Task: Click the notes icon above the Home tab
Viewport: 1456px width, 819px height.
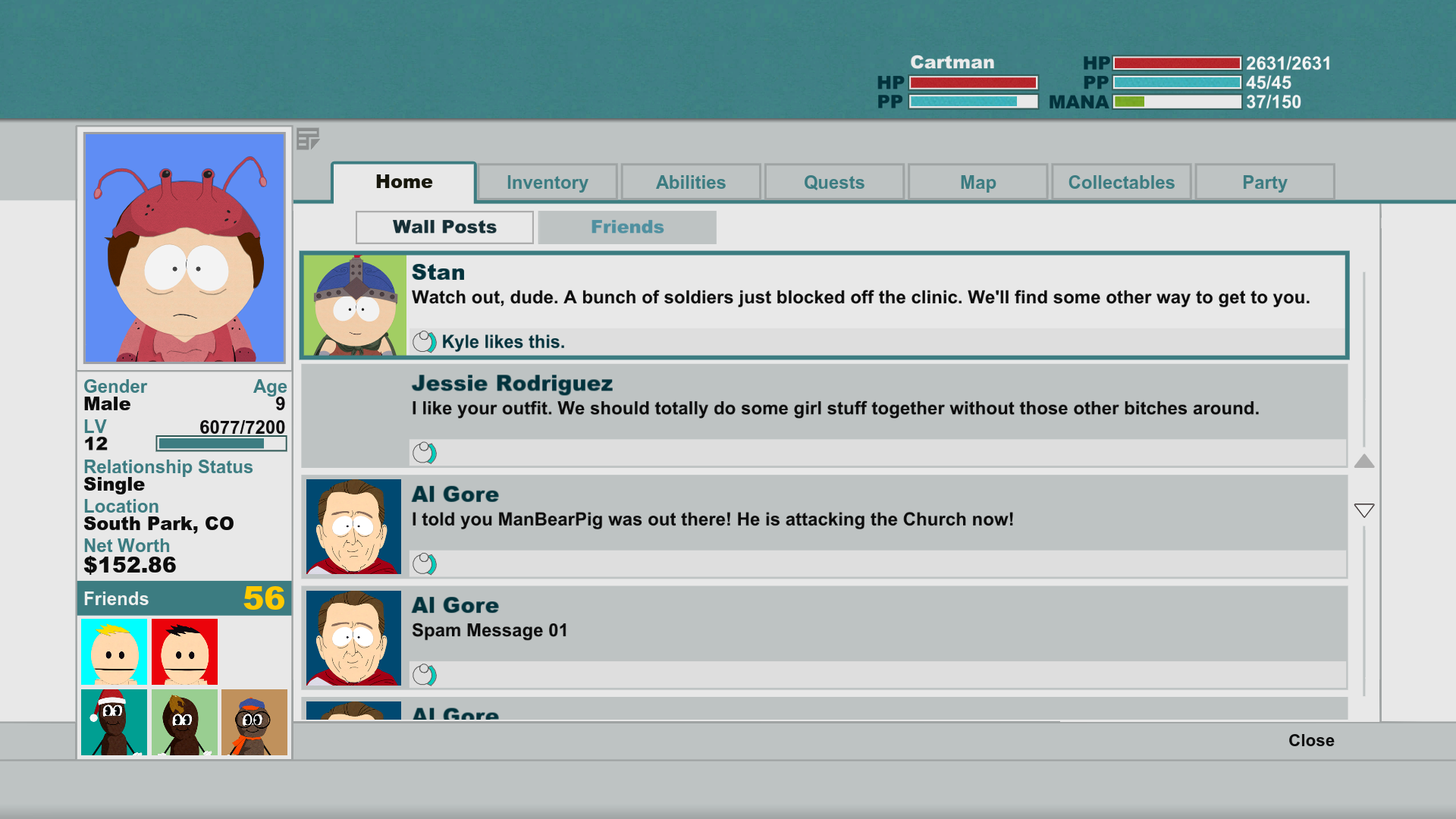Action: point(308,139)
